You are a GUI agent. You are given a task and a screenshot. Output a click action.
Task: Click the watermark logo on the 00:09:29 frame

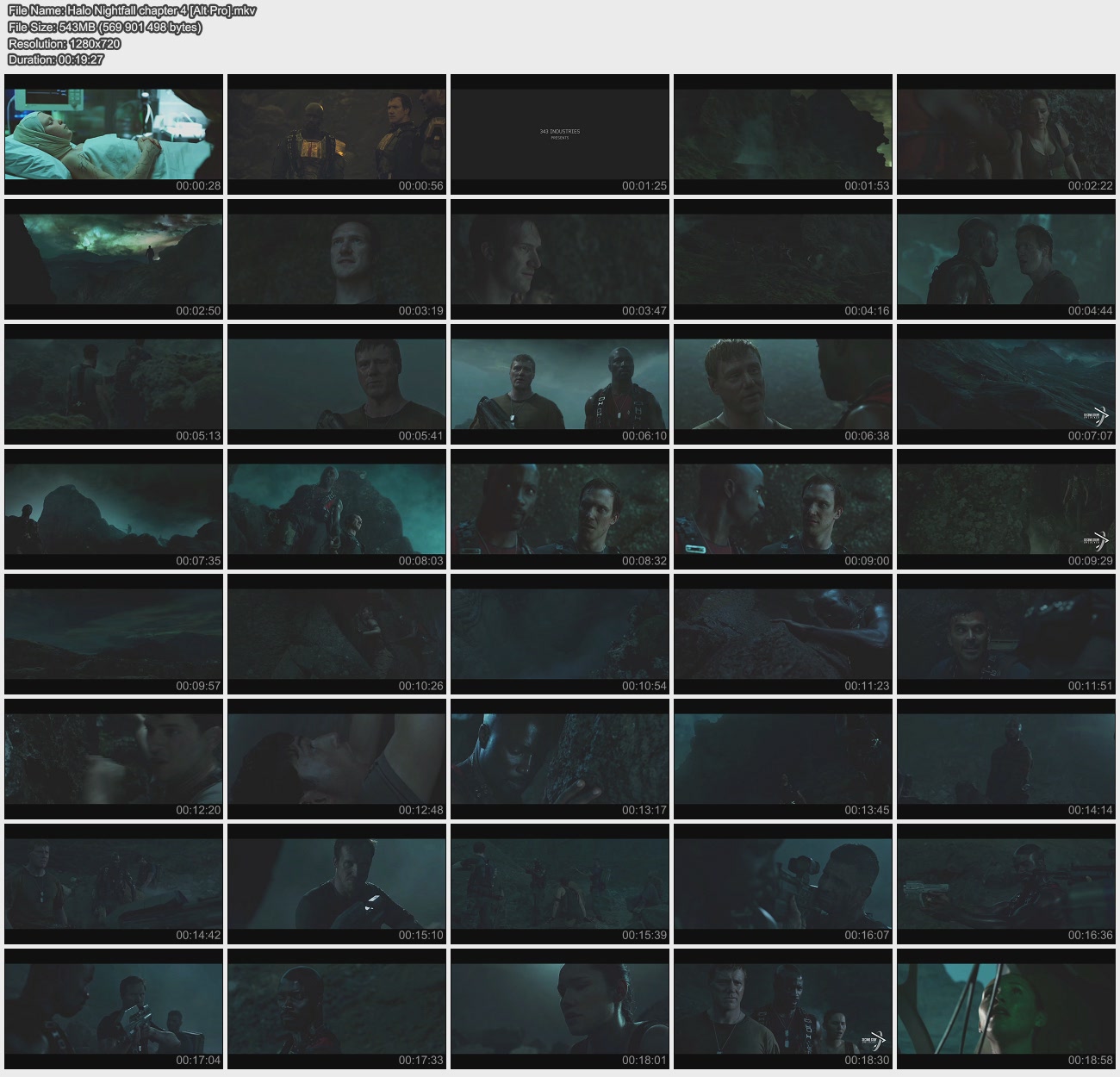1095,540
